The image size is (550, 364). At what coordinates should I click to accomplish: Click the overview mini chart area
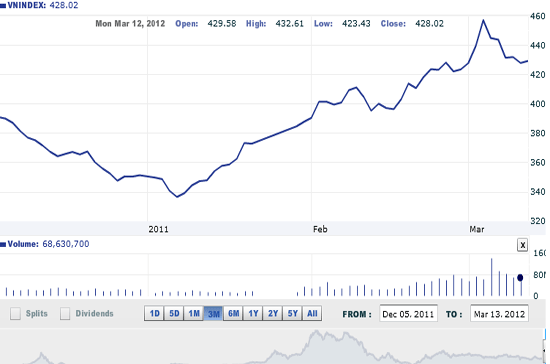point(271,346)
